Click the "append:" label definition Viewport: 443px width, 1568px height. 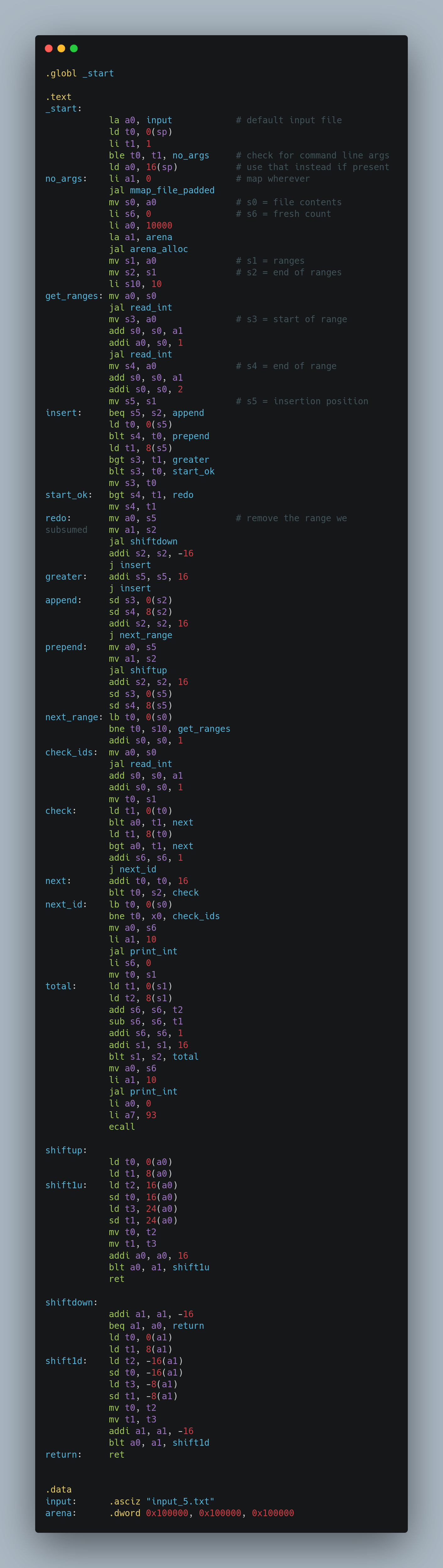tap(64, 600)
